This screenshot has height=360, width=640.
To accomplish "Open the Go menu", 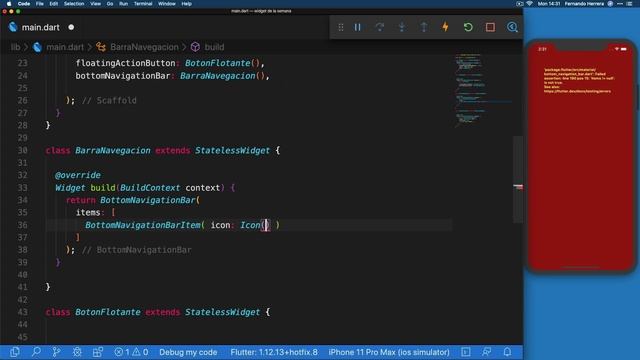I will coord(110,4).
